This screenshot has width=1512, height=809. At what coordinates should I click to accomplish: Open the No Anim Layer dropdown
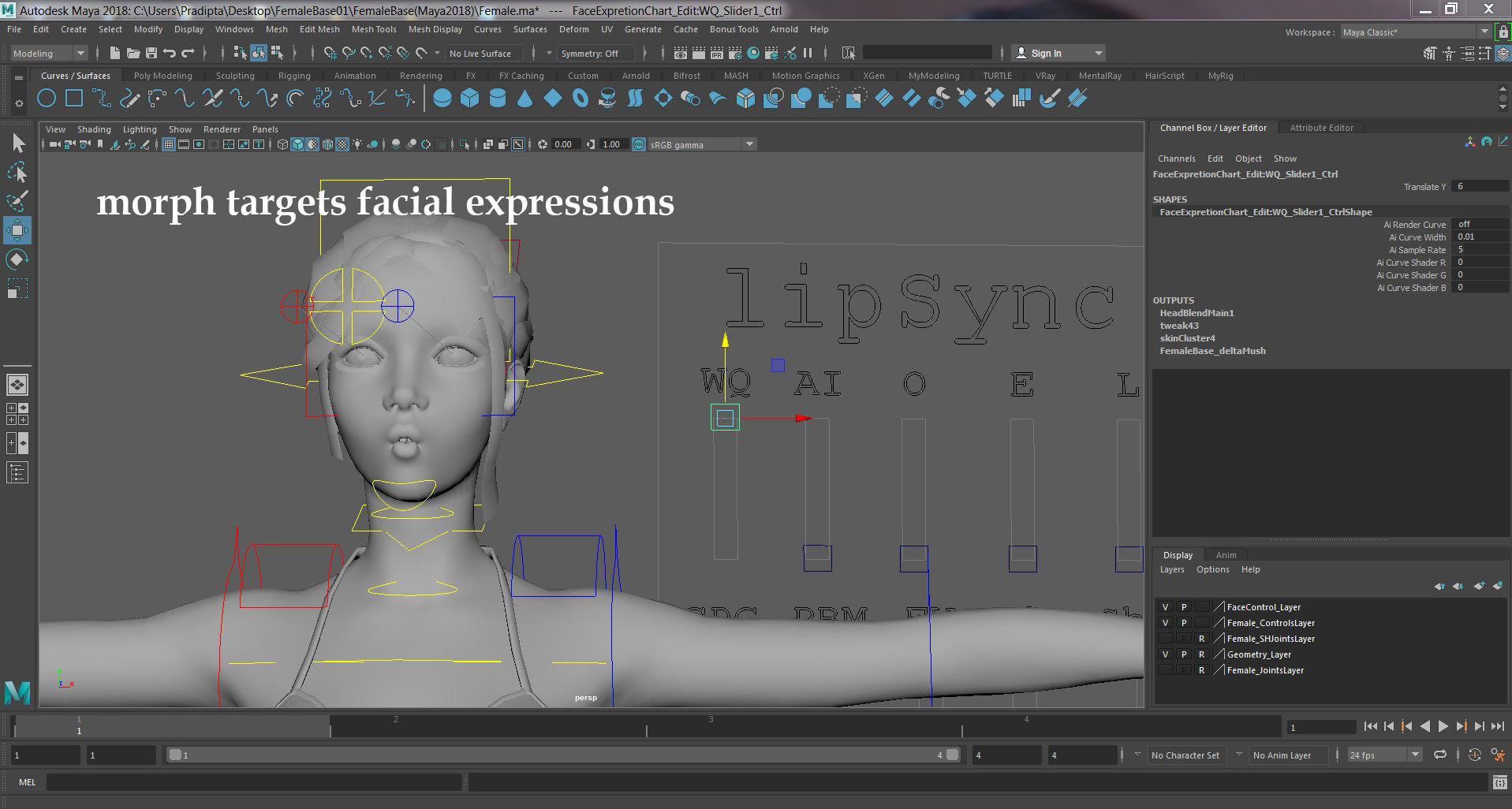click(1288, 755)
